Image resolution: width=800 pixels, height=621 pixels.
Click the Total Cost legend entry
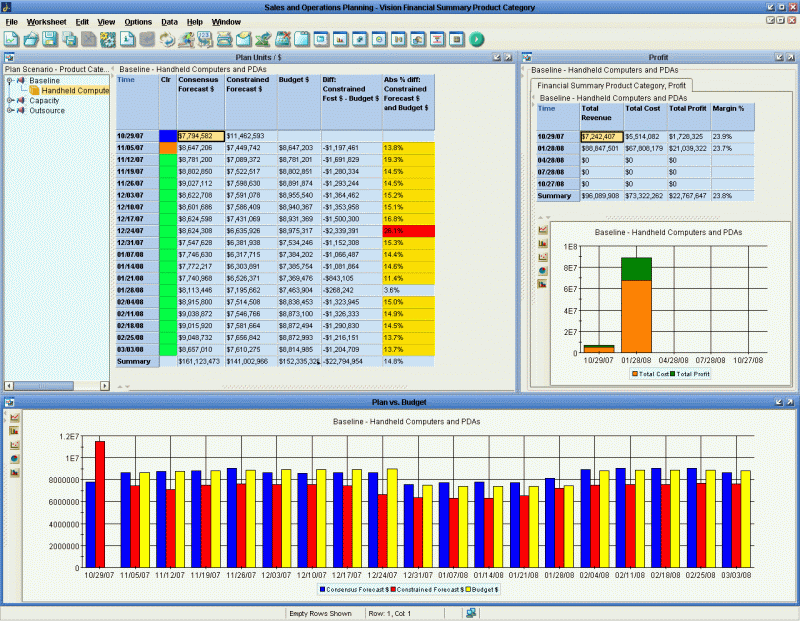(651, 374)
